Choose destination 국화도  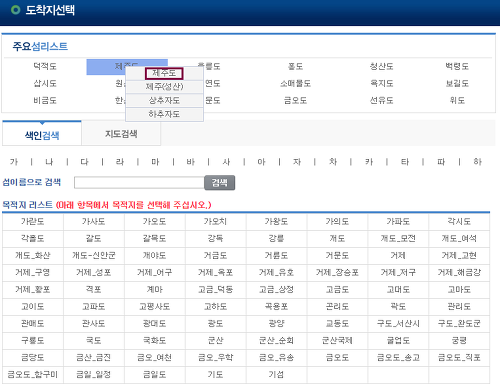(x=155, y=341)
